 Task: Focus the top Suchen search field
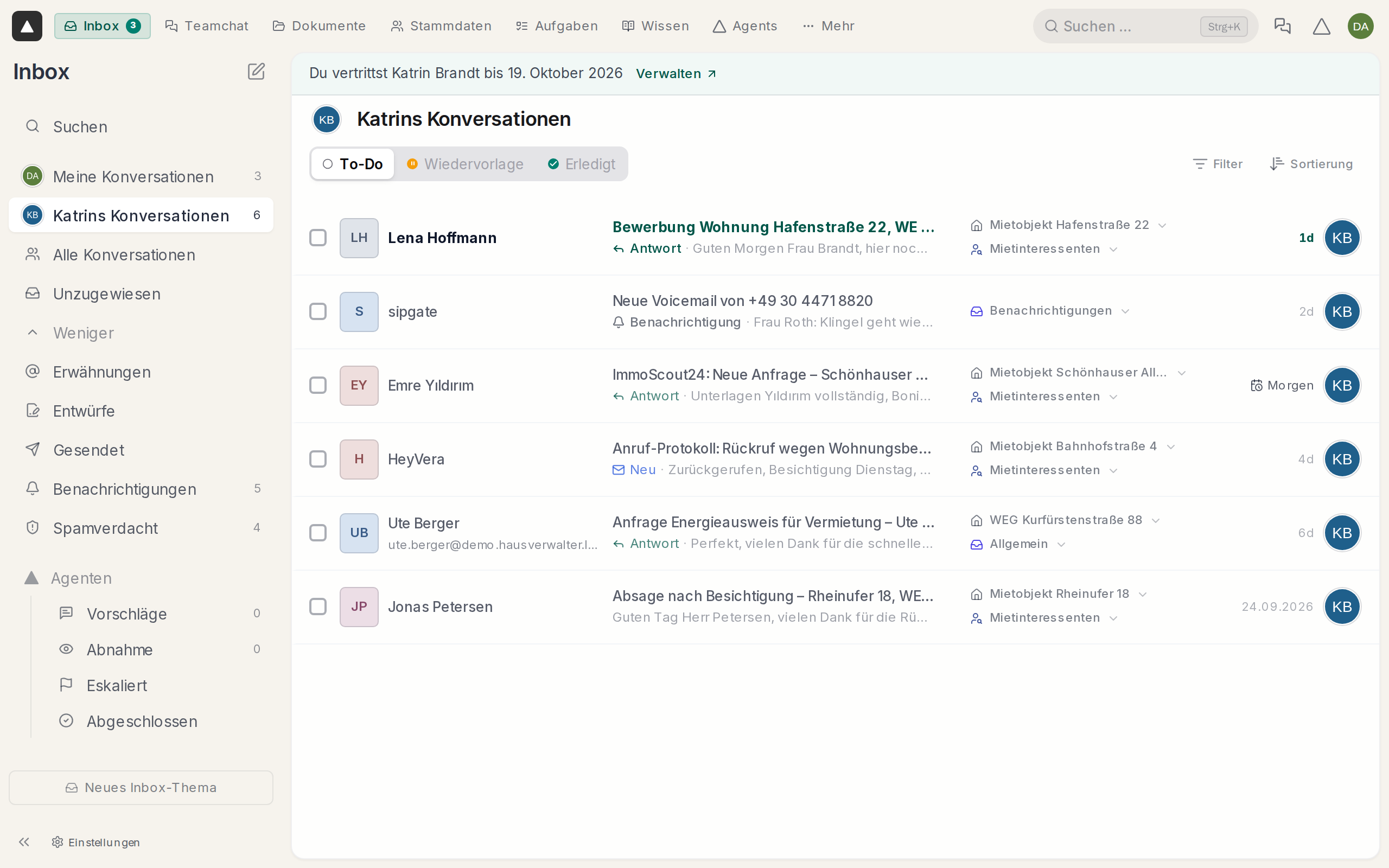click(x=1145, y=26)
